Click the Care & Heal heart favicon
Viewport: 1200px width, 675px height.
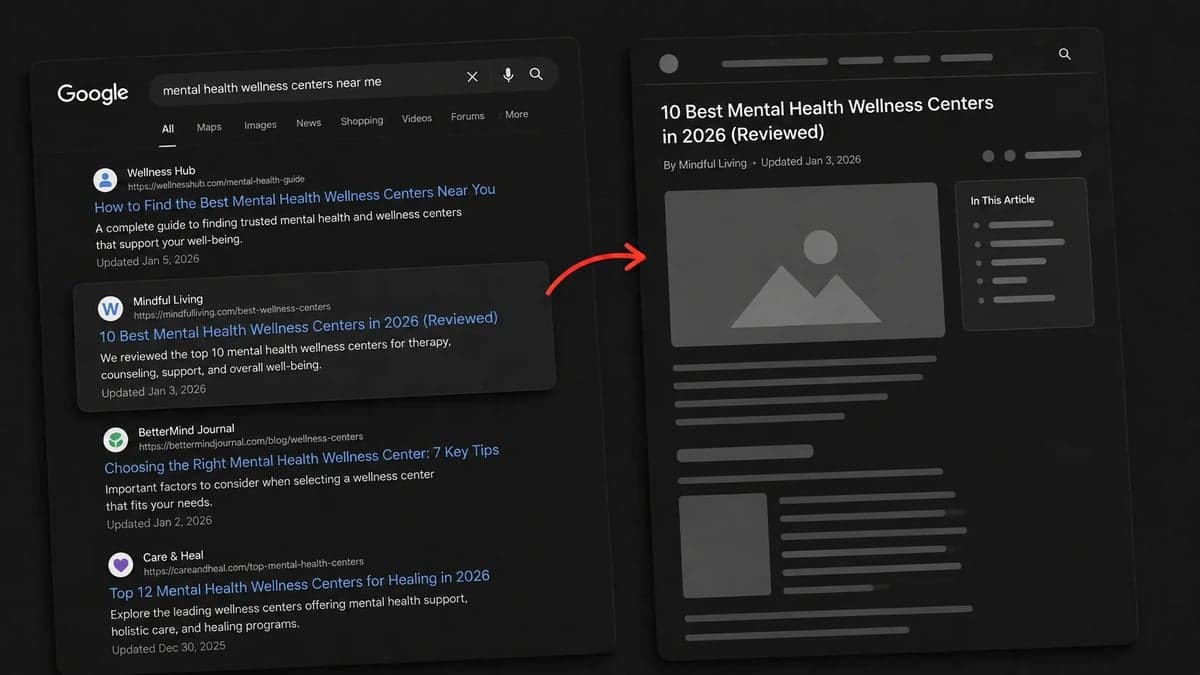121,565
